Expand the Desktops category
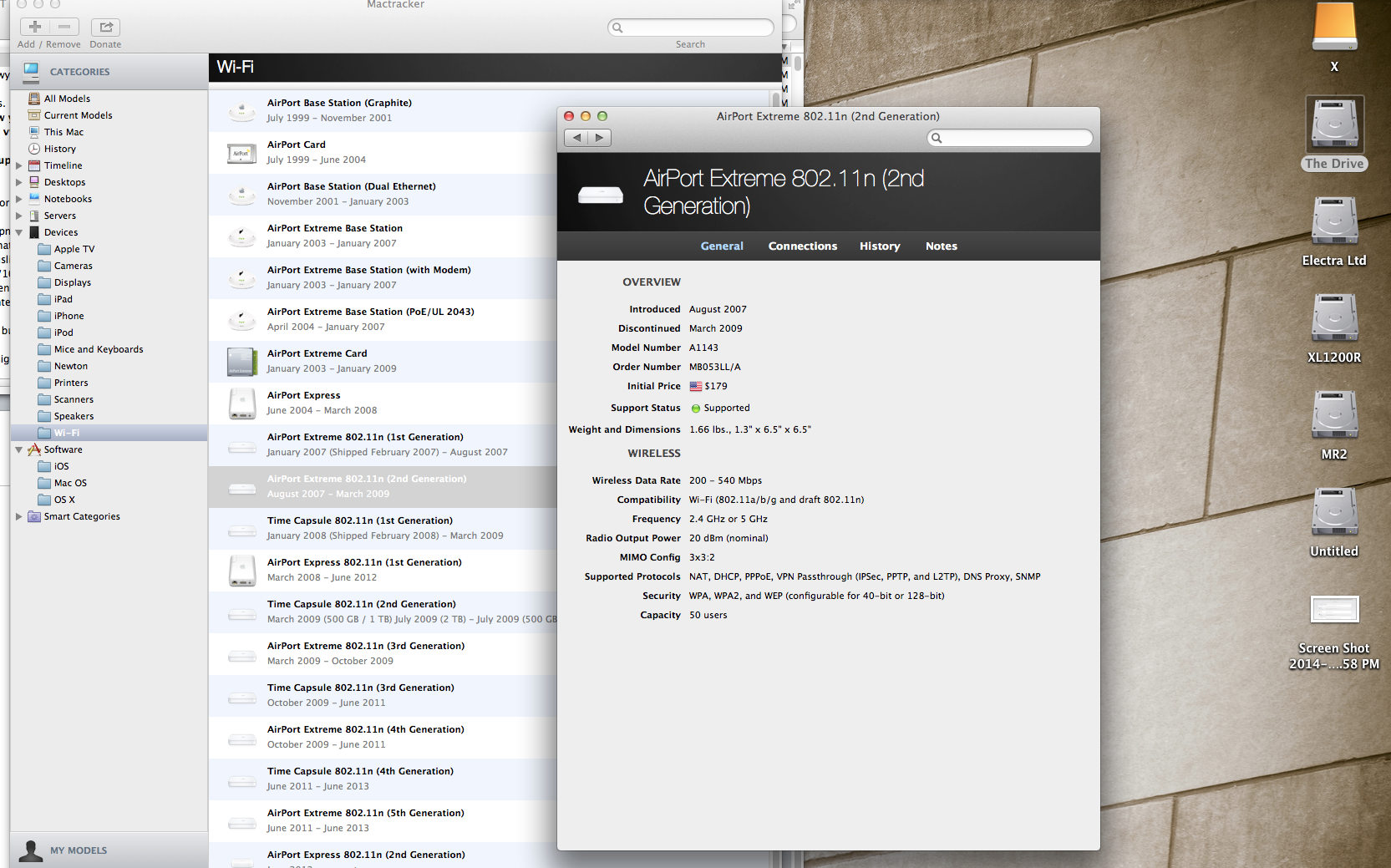This screenshot has height=868, width=1391. coord(19,182)
